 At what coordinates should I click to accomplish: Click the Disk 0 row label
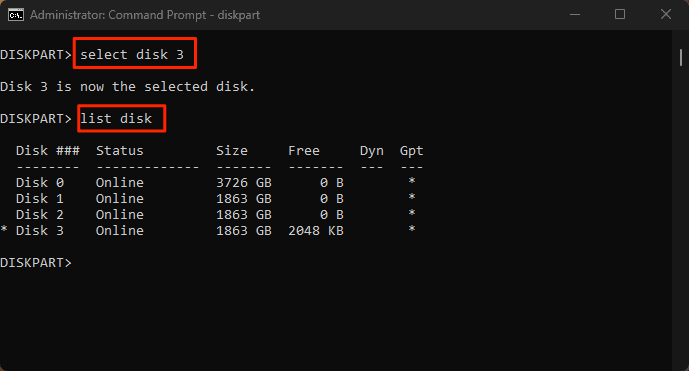pos(40,182)
